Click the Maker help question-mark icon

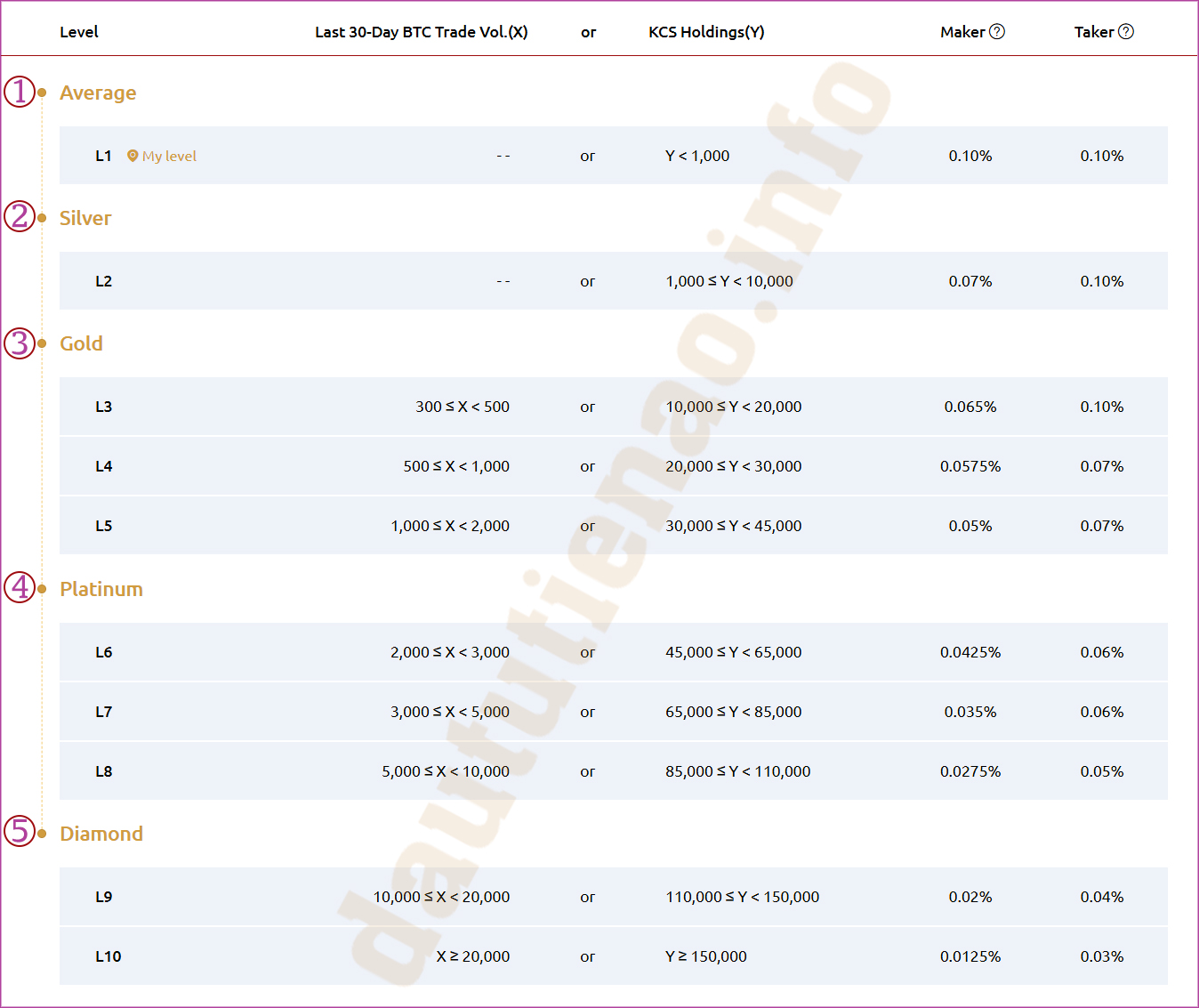pos(997,32)
